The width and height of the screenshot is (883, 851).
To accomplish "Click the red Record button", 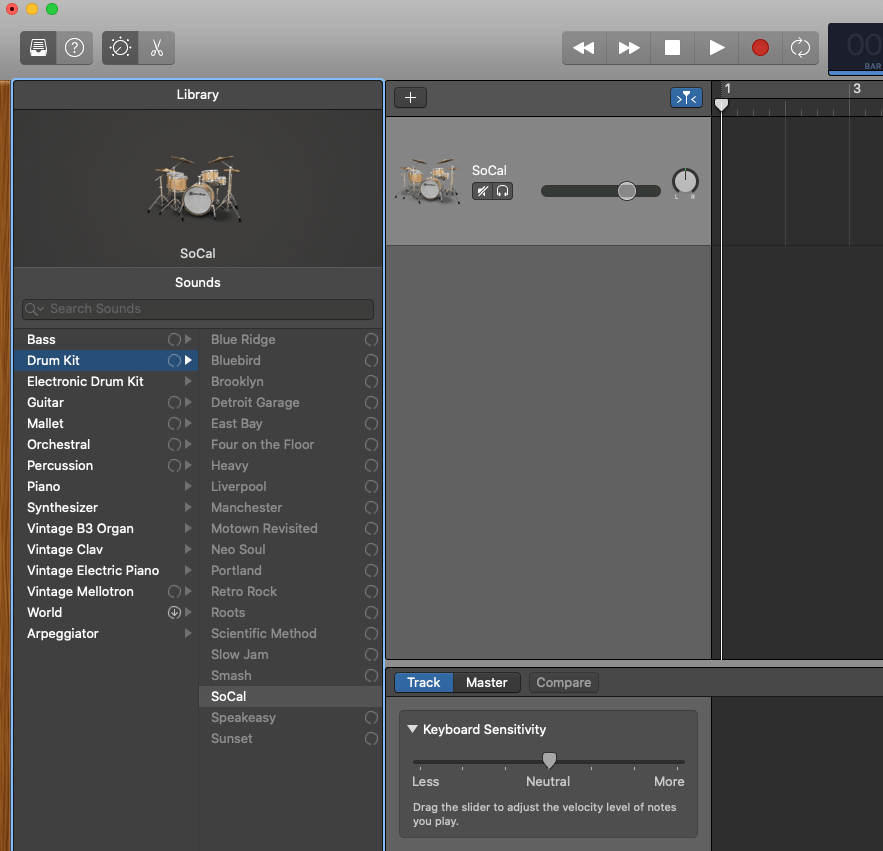I will point(760,48).
